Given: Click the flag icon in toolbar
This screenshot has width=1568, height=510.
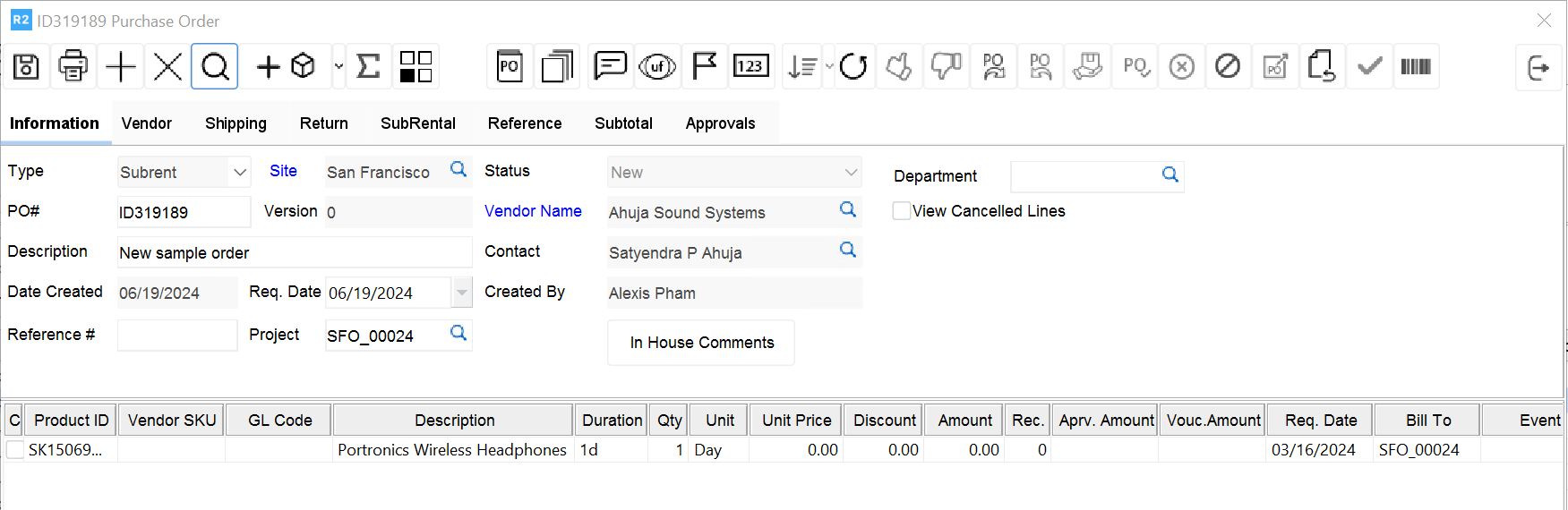Looking at the screenshot, I should 705,66.
